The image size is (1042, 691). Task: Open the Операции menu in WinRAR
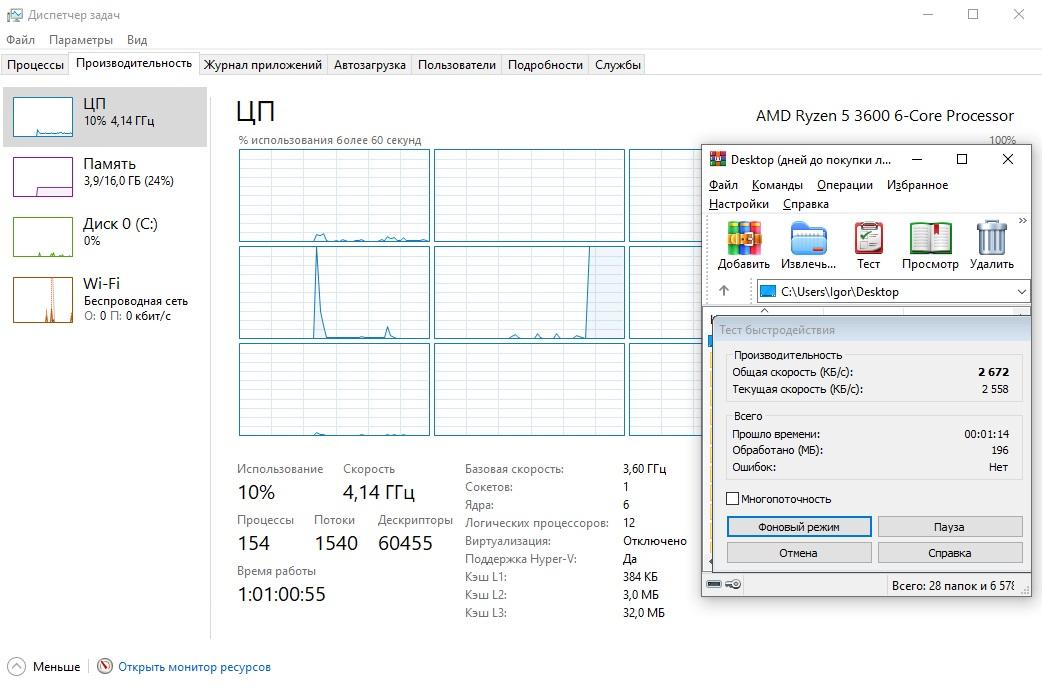click(x=845, y=185)
